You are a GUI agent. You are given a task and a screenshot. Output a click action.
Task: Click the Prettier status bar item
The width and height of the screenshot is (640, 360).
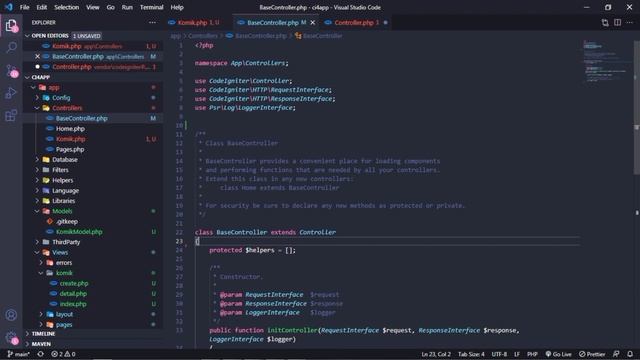click(x=592, y=354)
